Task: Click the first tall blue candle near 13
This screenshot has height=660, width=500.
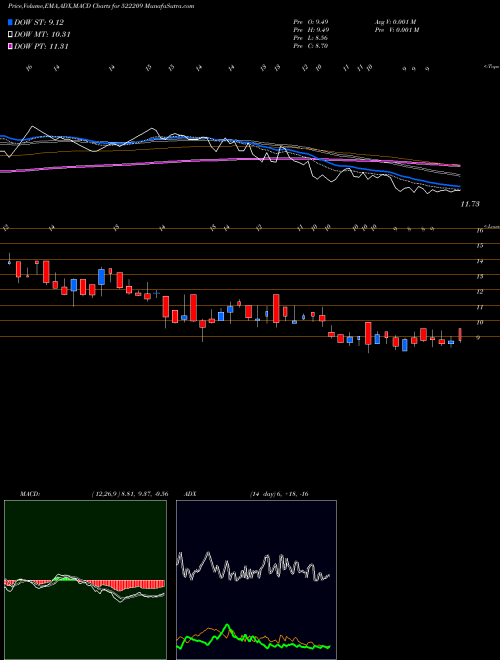Action: tap(101, 277)
